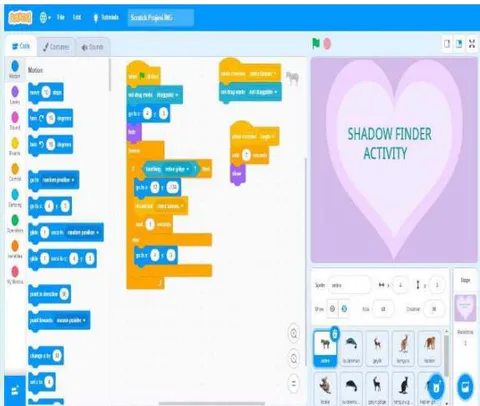Viewport: 480px width, 406px height.
Task: Click the sprite Direction field
Action: click(x=434, y=309)
